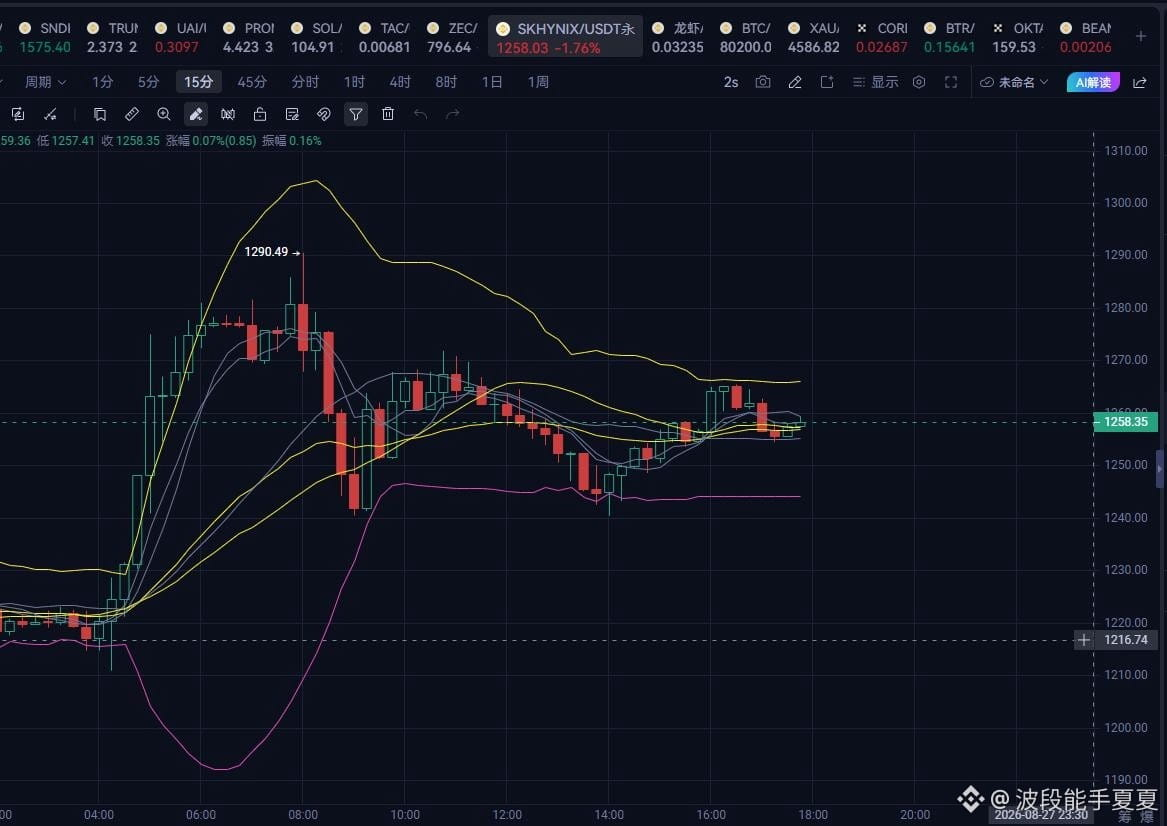Switch to the BTR symbol tab
Viewport: 1167px width, 826px height.
click(950, 37)
